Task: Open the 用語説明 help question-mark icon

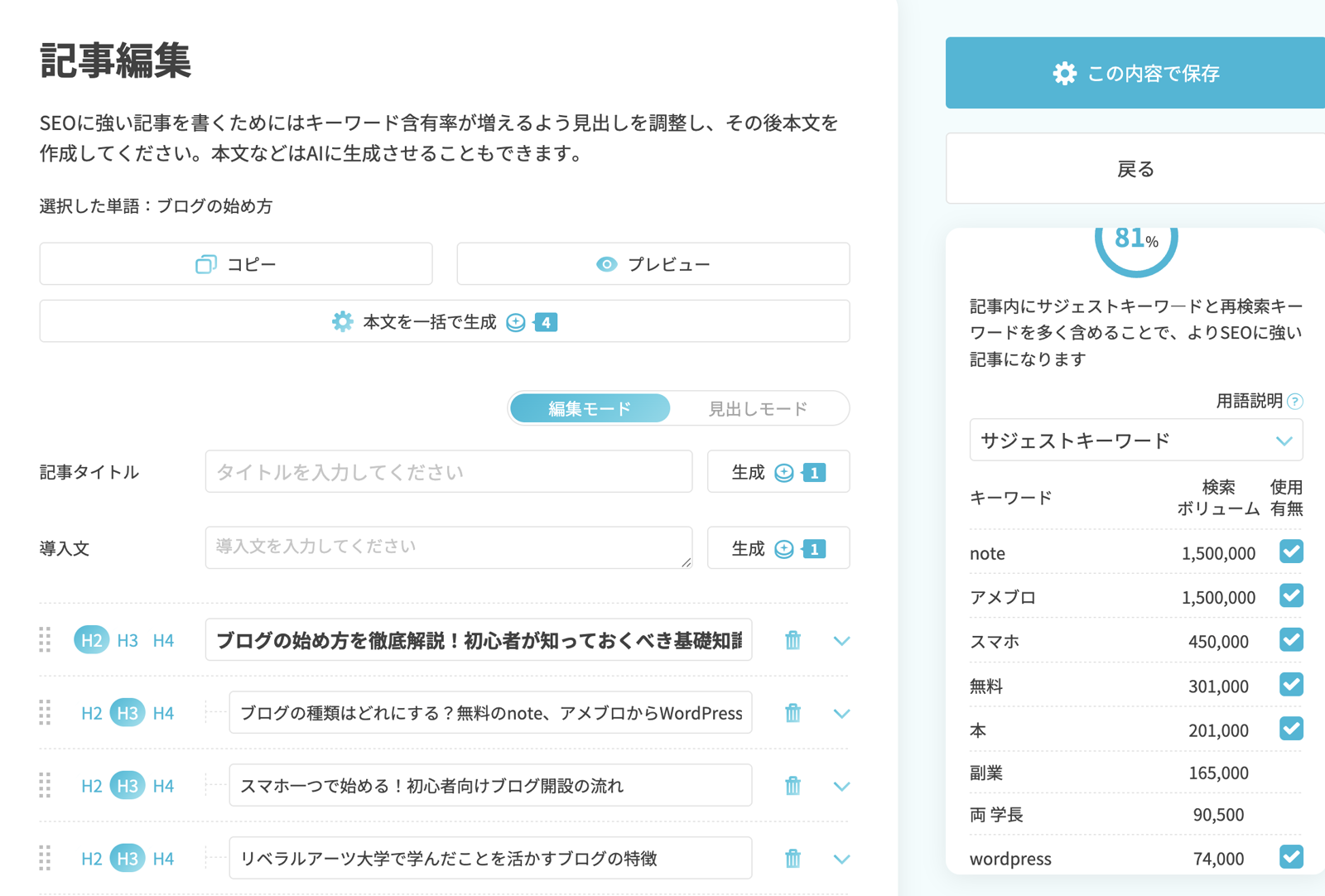Action: click(x=1295, y=402)
